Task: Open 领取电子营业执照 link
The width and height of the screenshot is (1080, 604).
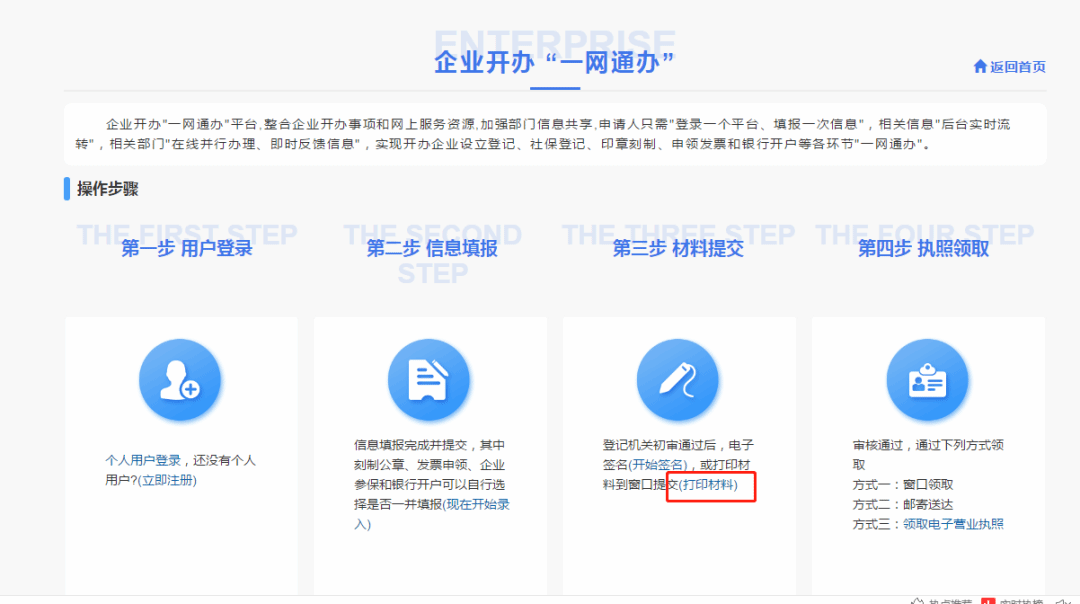Action: (x=953, y=524)
